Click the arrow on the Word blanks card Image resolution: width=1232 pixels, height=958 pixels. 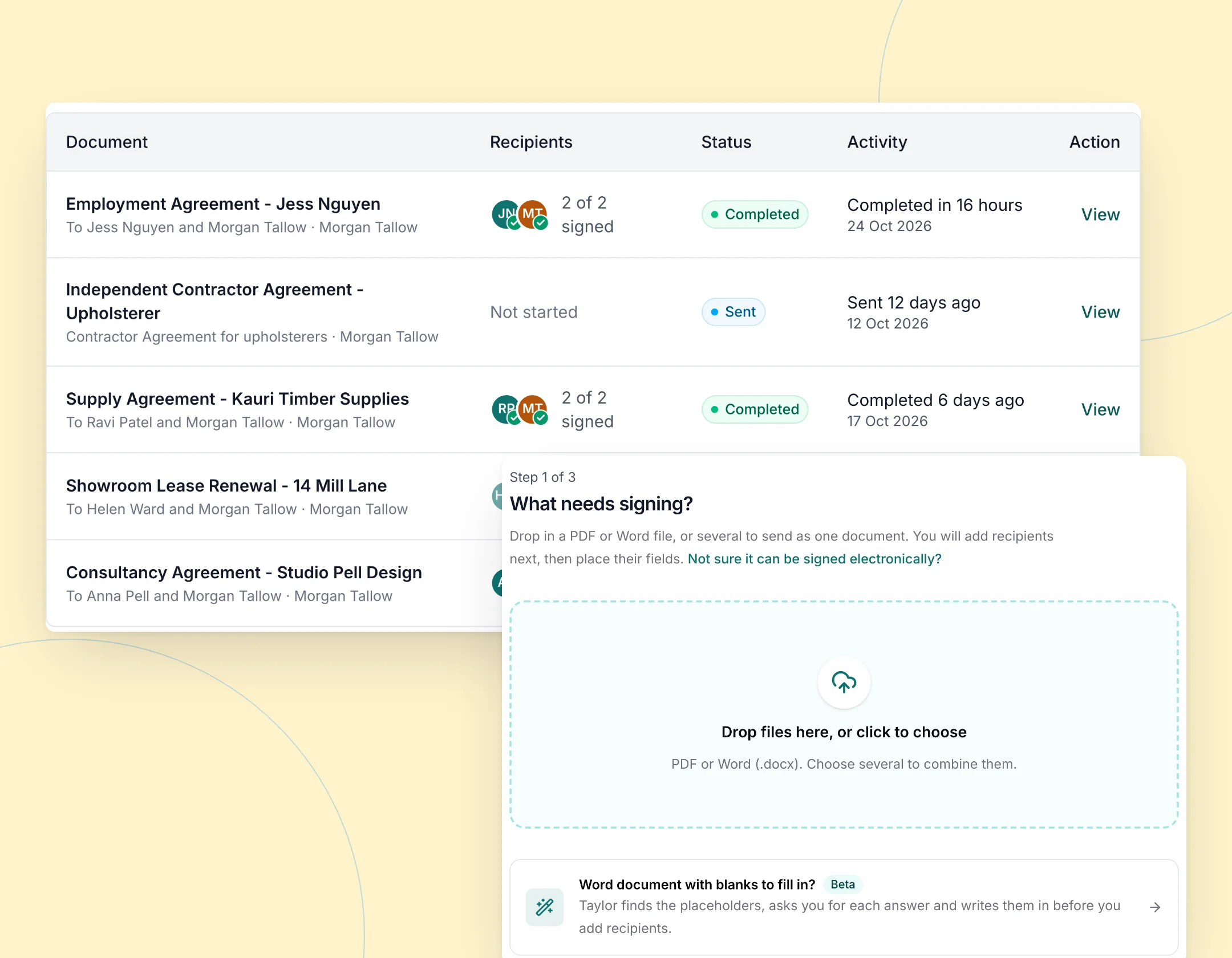coord(1155,907)
